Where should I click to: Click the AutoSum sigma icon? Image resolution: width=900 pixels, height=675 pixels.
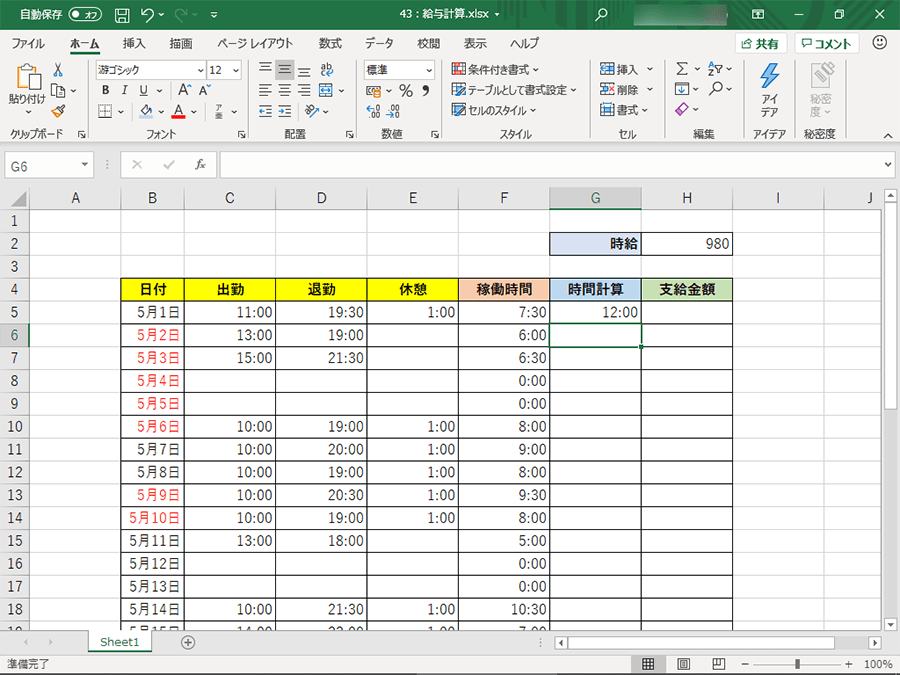coord(682,69)
